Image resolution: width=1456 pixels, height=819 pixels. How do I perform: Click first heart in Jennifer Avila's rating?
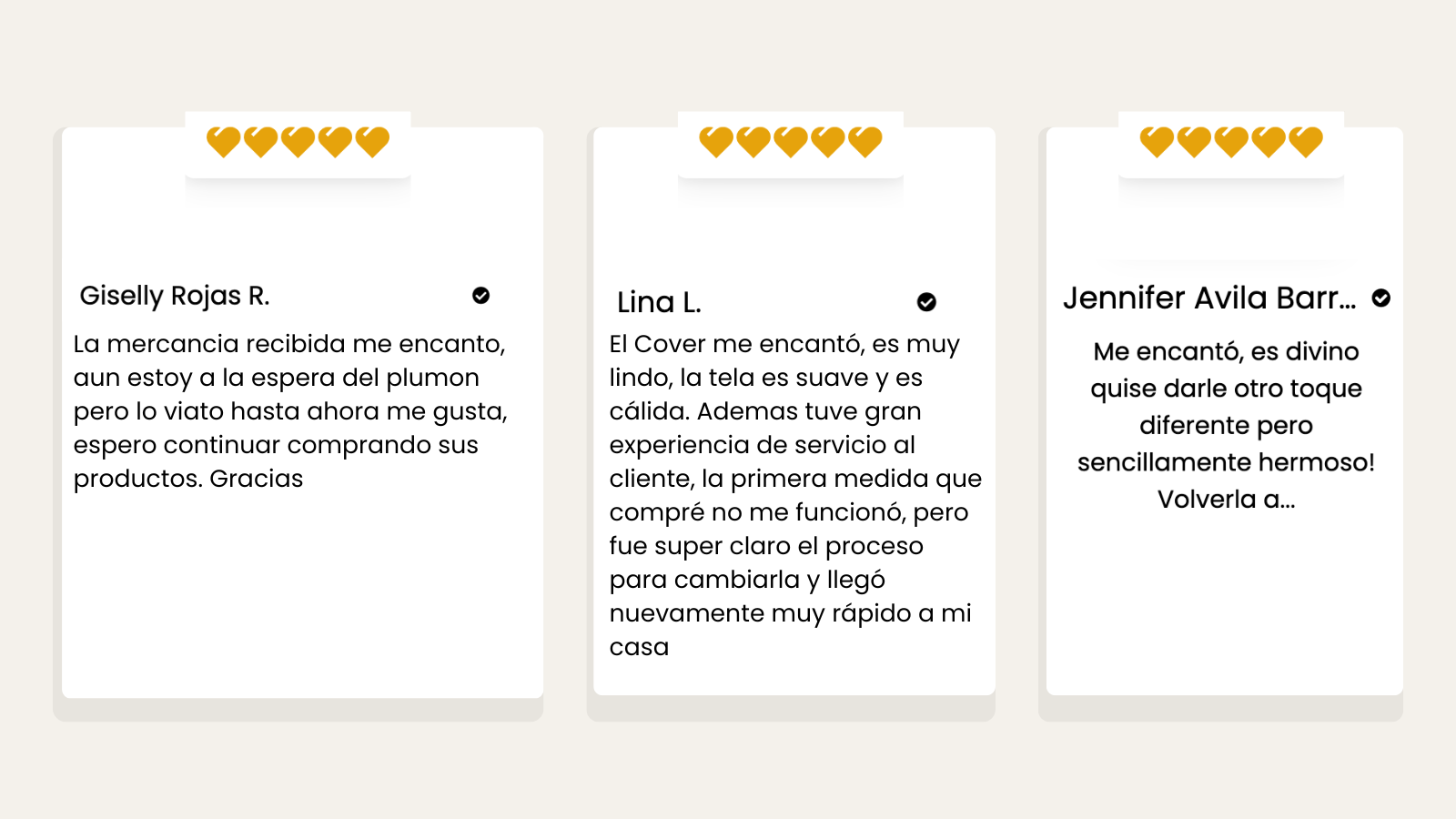[1157, 142]
